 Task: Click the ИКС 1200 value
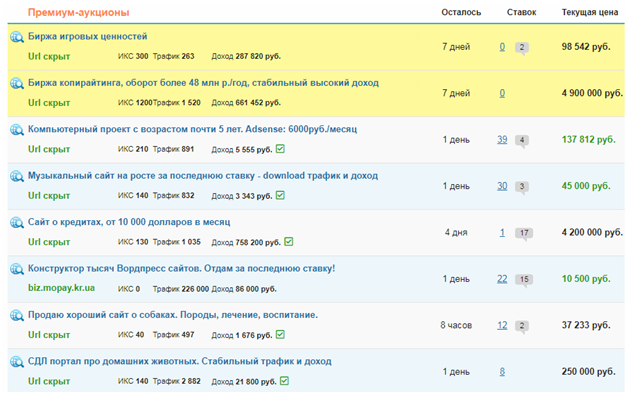pos(135,103)
